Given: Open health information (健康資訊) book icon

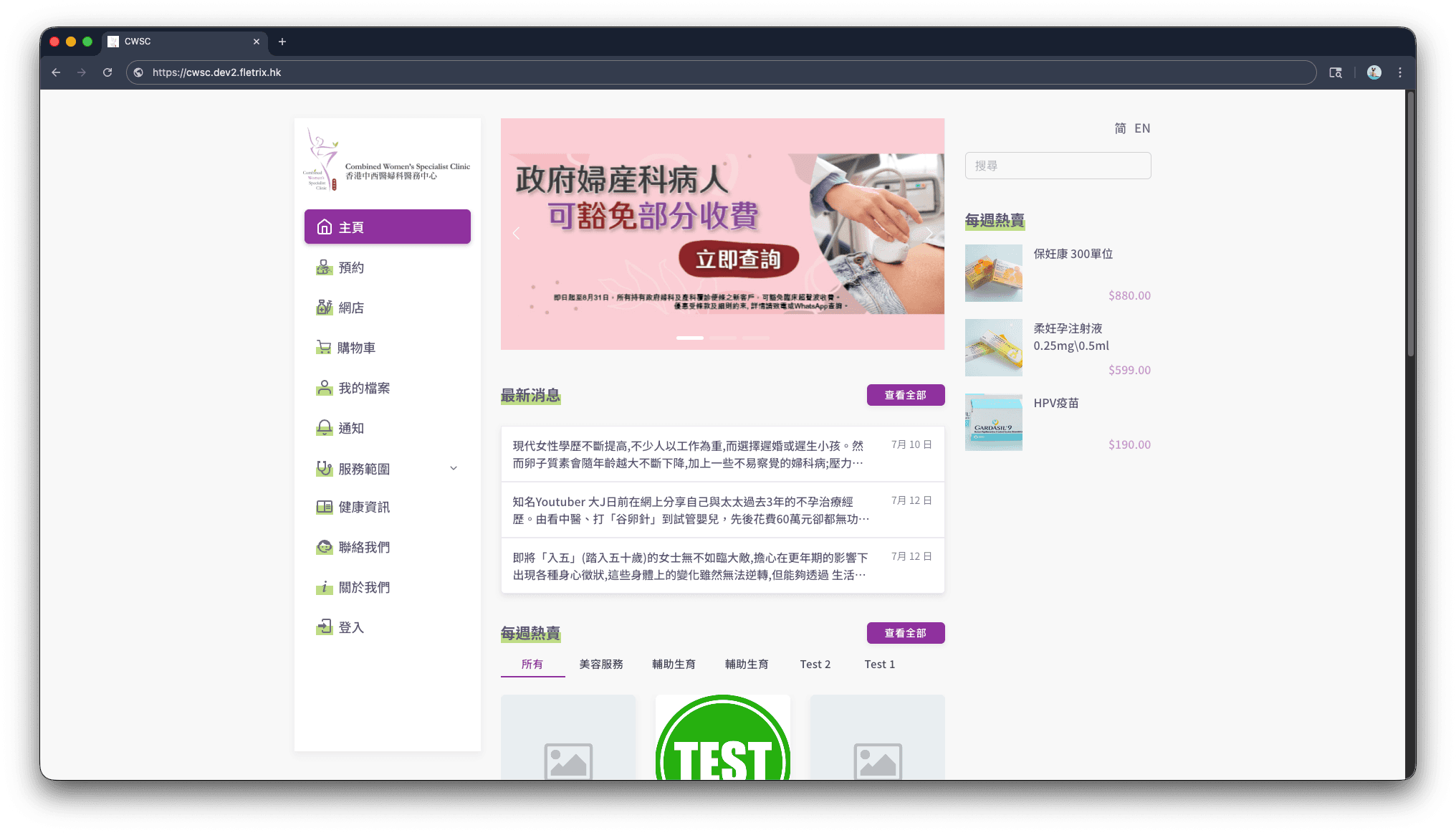Looking at the screenshot, I should point(325,507).
